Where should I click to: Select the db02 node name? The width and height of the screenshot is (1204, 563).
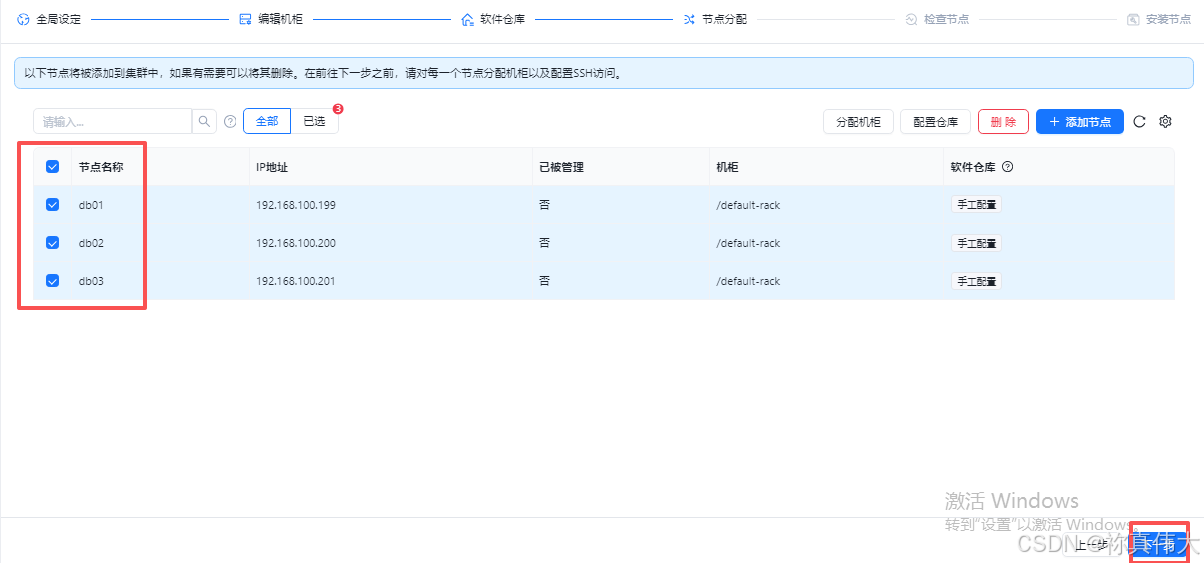91,243
